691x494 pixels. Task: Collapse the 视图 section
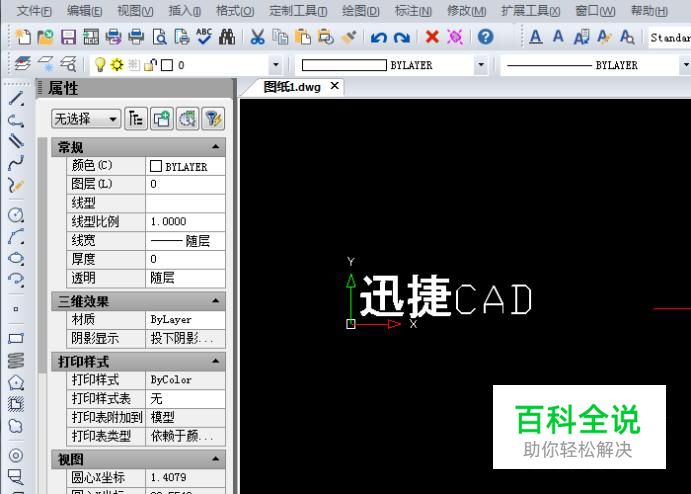click(x=215, y=459)
